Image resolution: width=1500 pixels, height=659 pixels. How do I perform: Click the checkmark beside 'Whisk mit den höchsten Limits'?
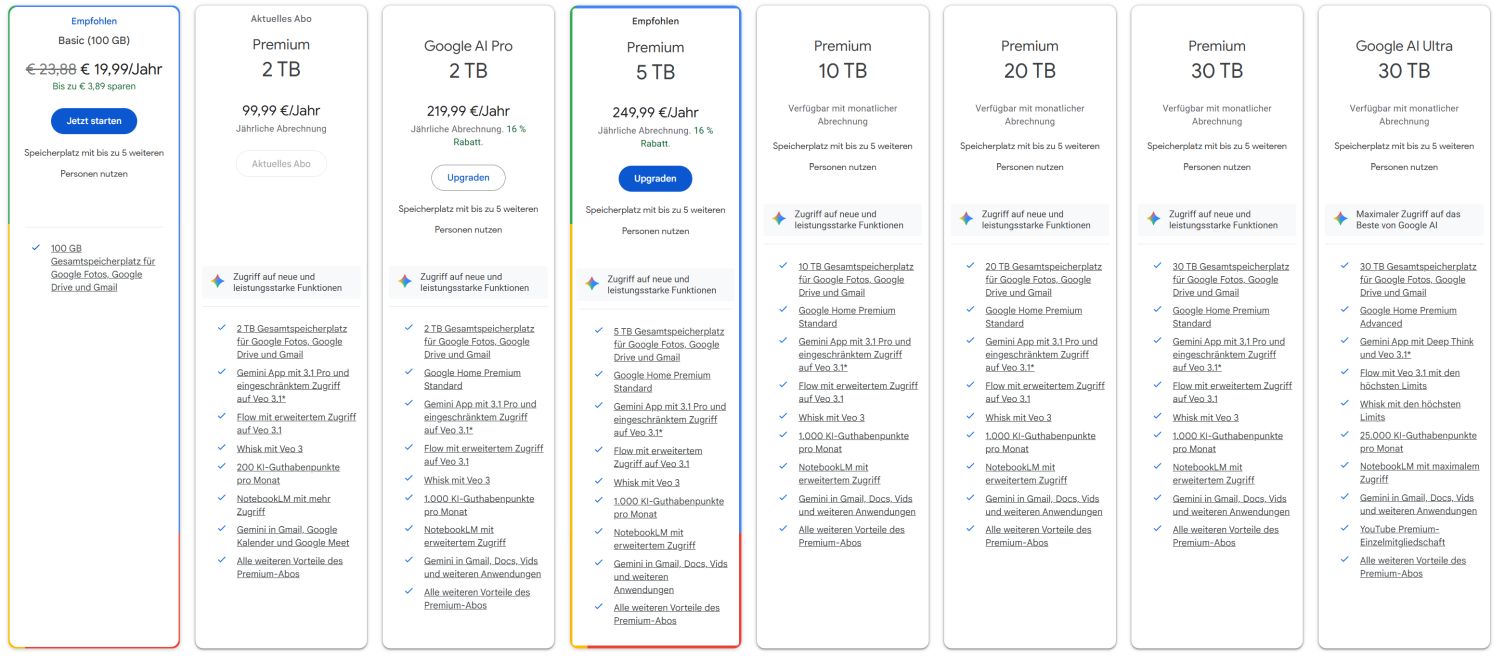[x=1344, y=405]
